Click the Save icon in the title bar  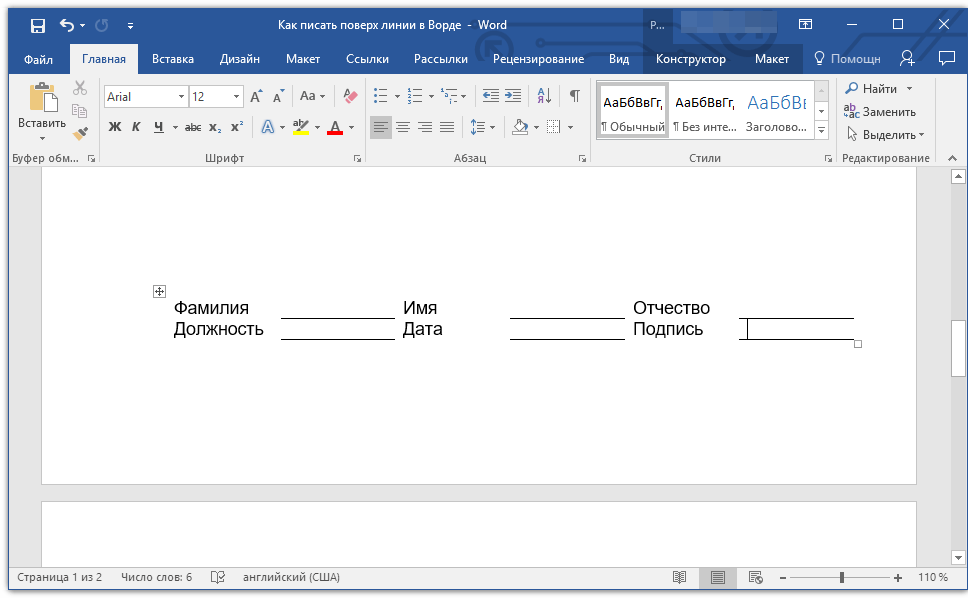(37, 25)
